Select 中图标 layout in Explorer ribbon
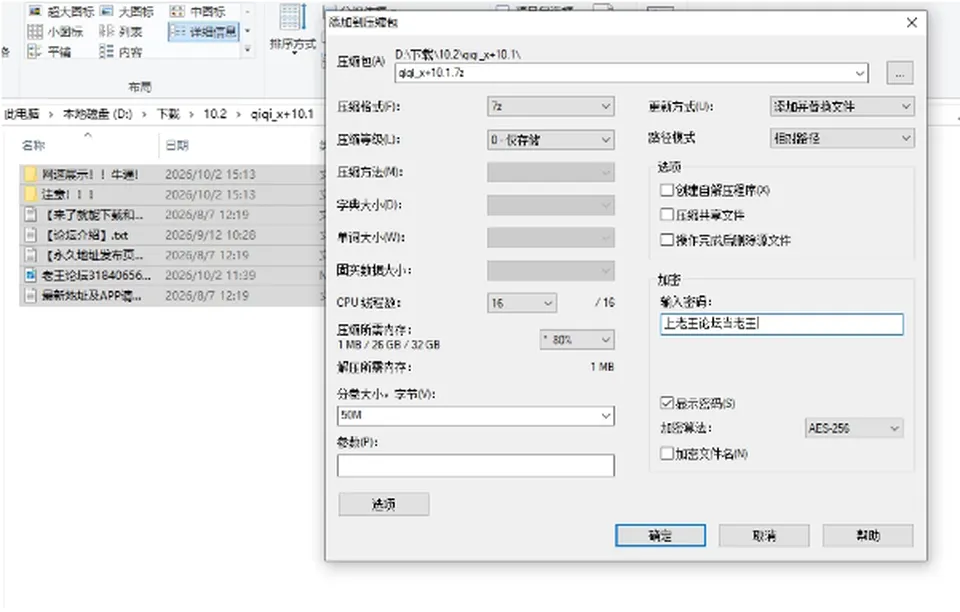 pyautogui.click(x=197, y=12)
